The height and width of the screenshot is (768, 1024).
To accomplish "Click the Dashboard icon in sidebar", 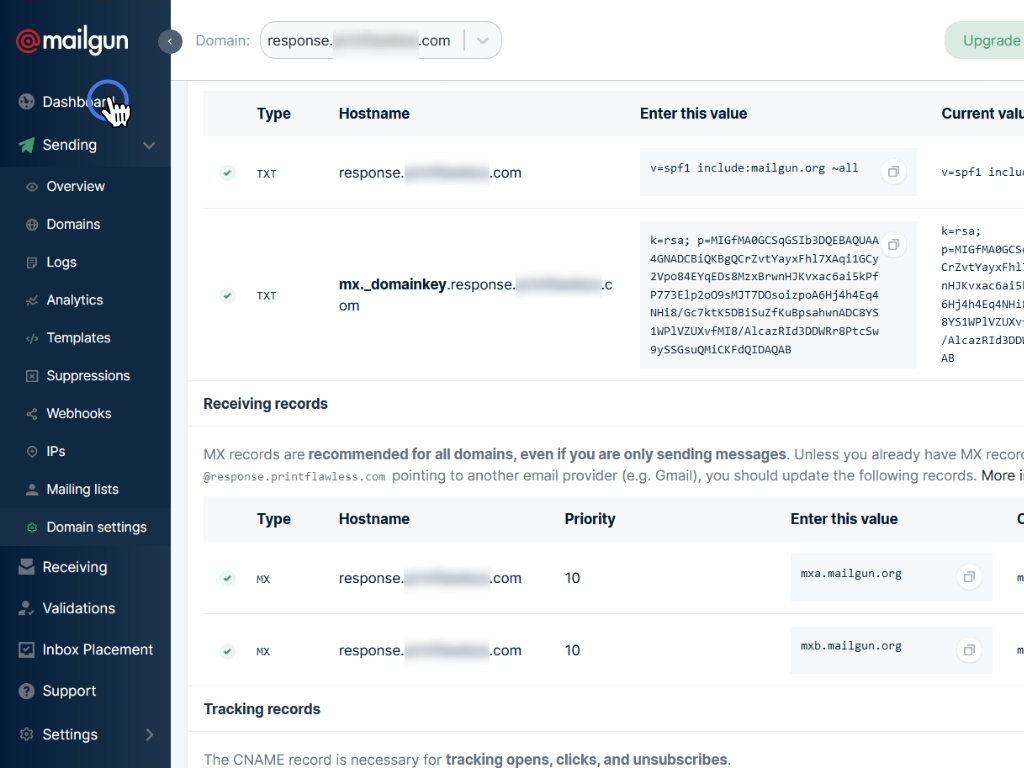I will 26,102.
